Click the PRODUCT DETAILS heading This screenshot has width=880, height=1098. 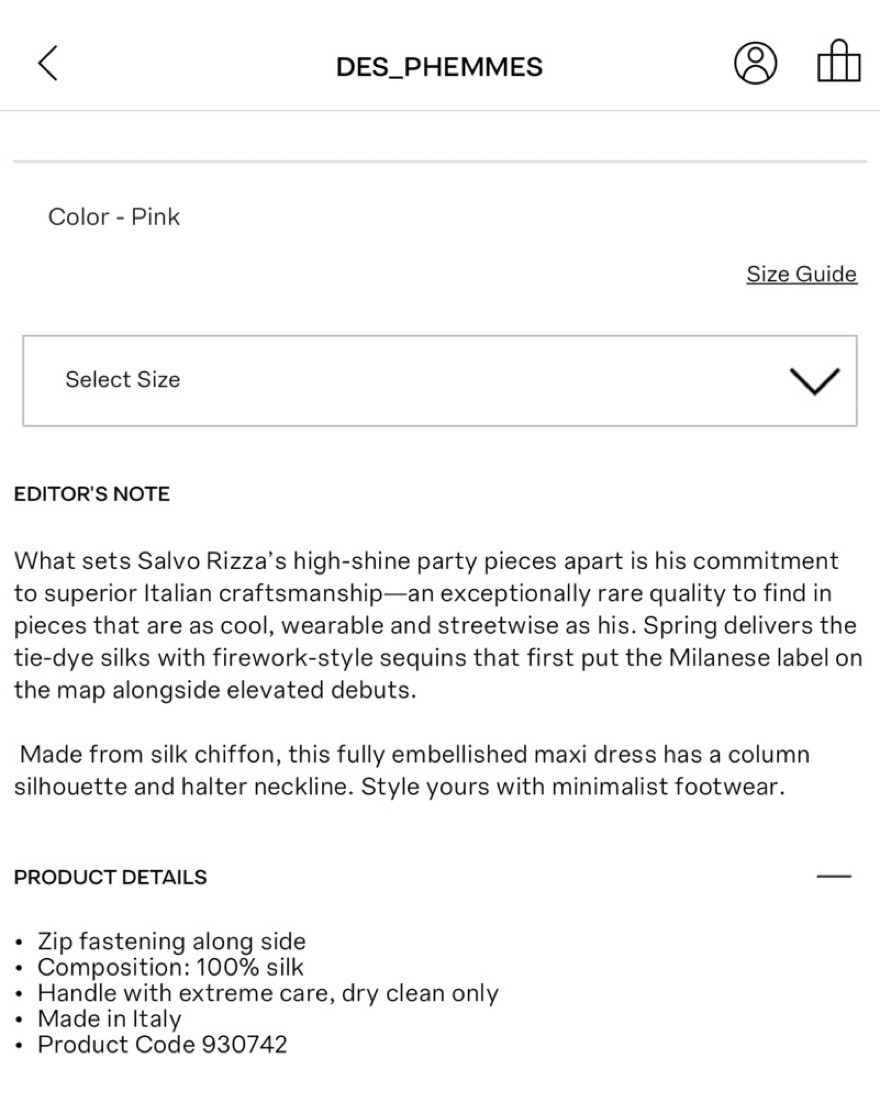click(111, 877)
